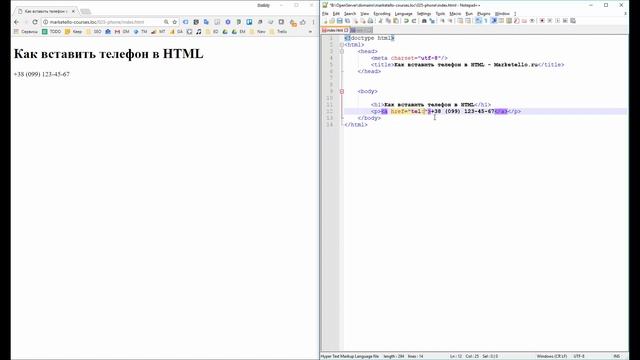
Task: Open the Window menu in Notepad++
Action: click(x=502, y=14)
